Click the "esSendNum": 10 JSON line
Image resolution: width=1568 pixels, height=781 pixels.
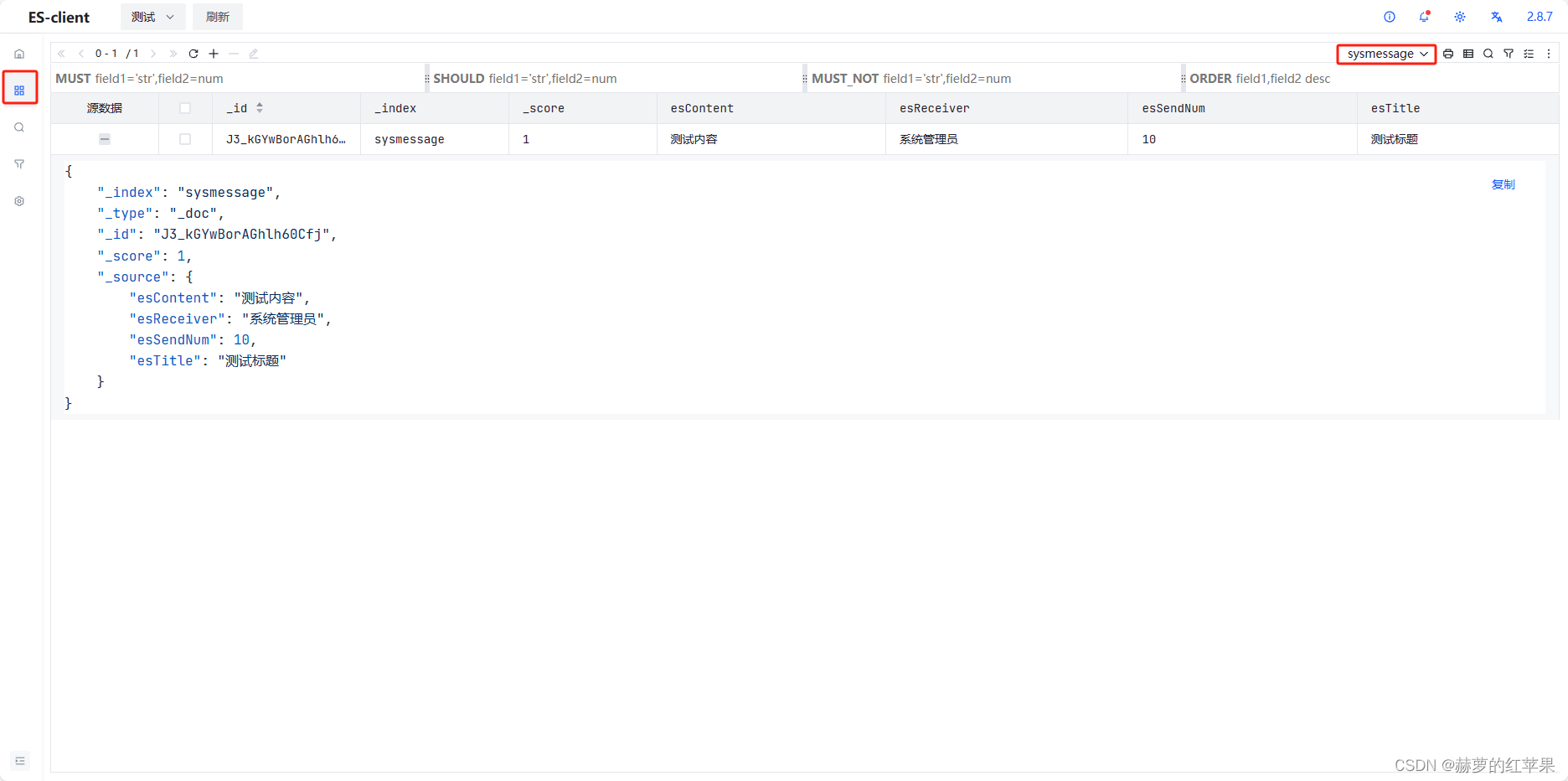(193, 340)
